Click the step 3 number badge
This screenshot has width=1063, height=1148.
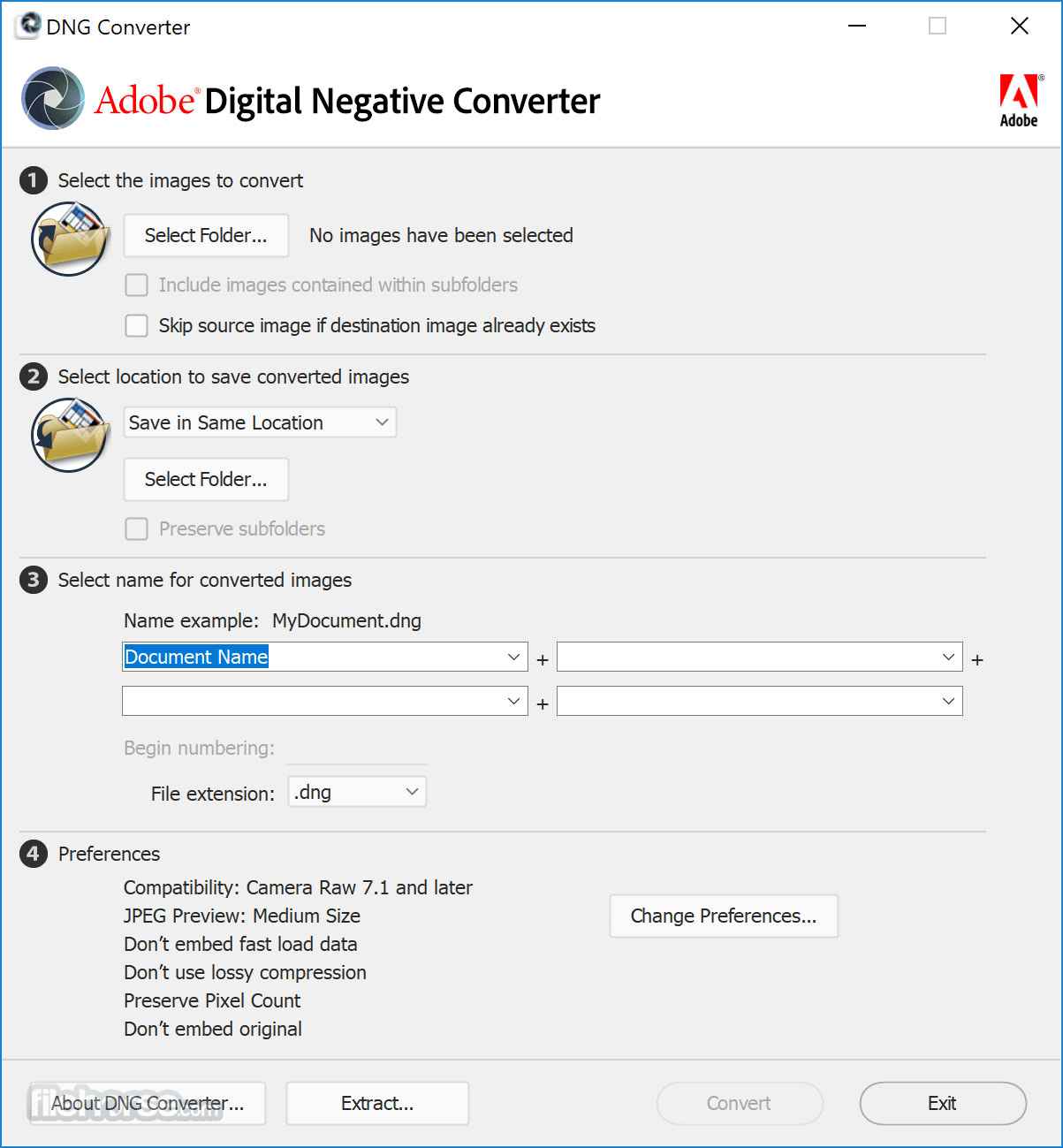click(x=34, y=580)
